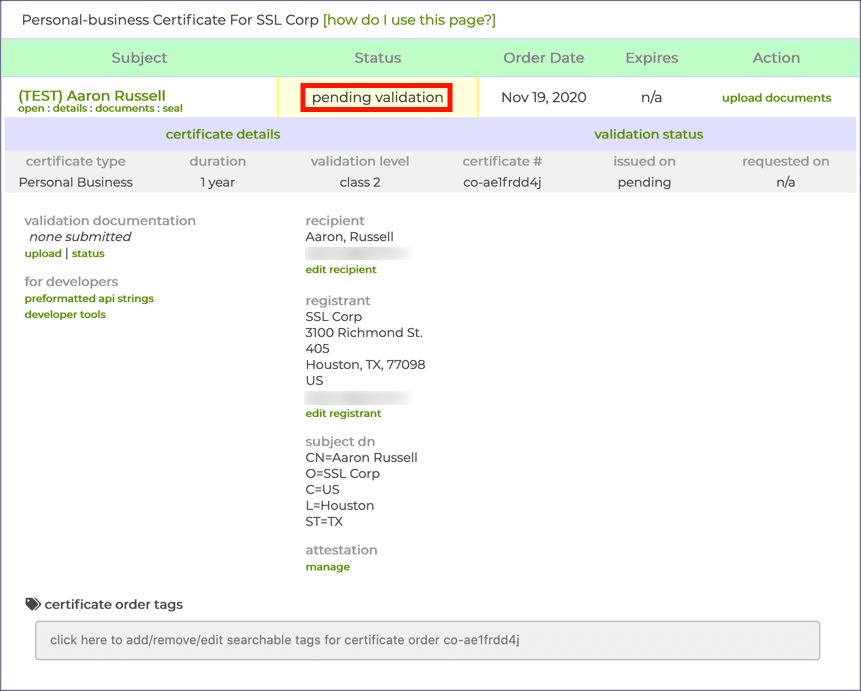This screenshot has height=691, width=861.
Task: Click the 'edit registrant' link
Action: tap(343, 413)
